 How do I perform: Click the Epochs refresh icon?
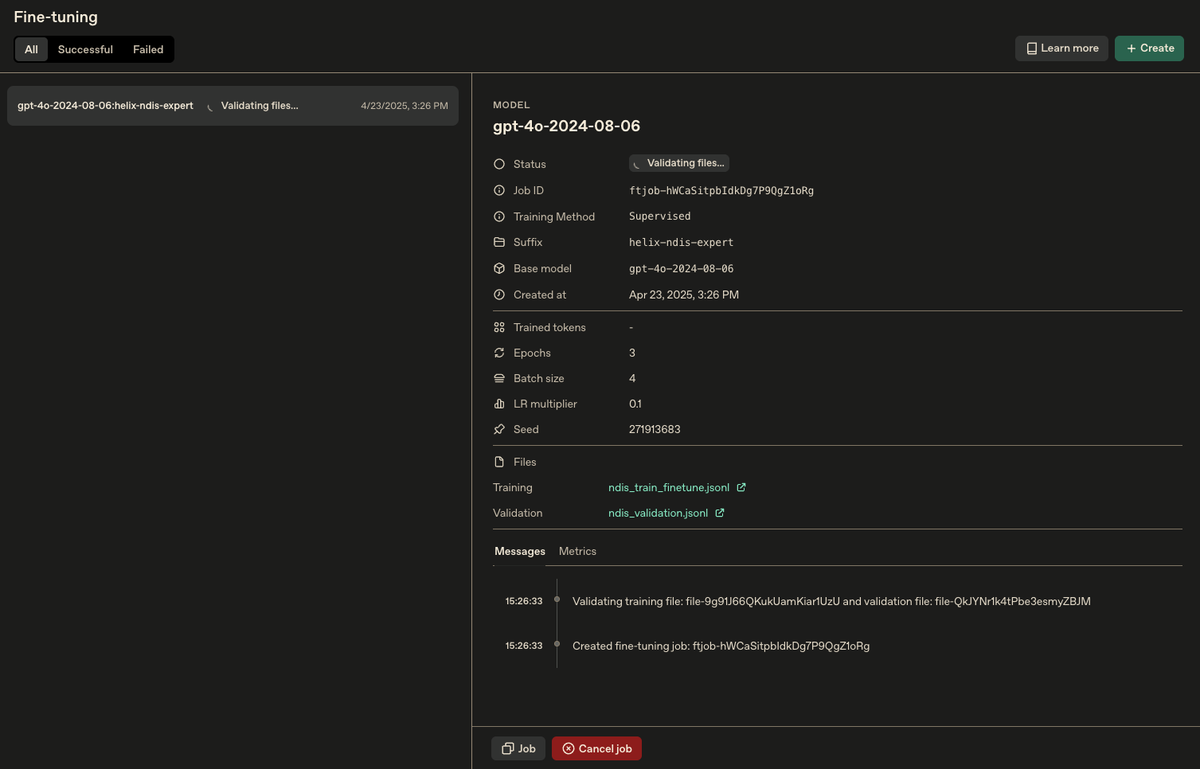point(499,353)
